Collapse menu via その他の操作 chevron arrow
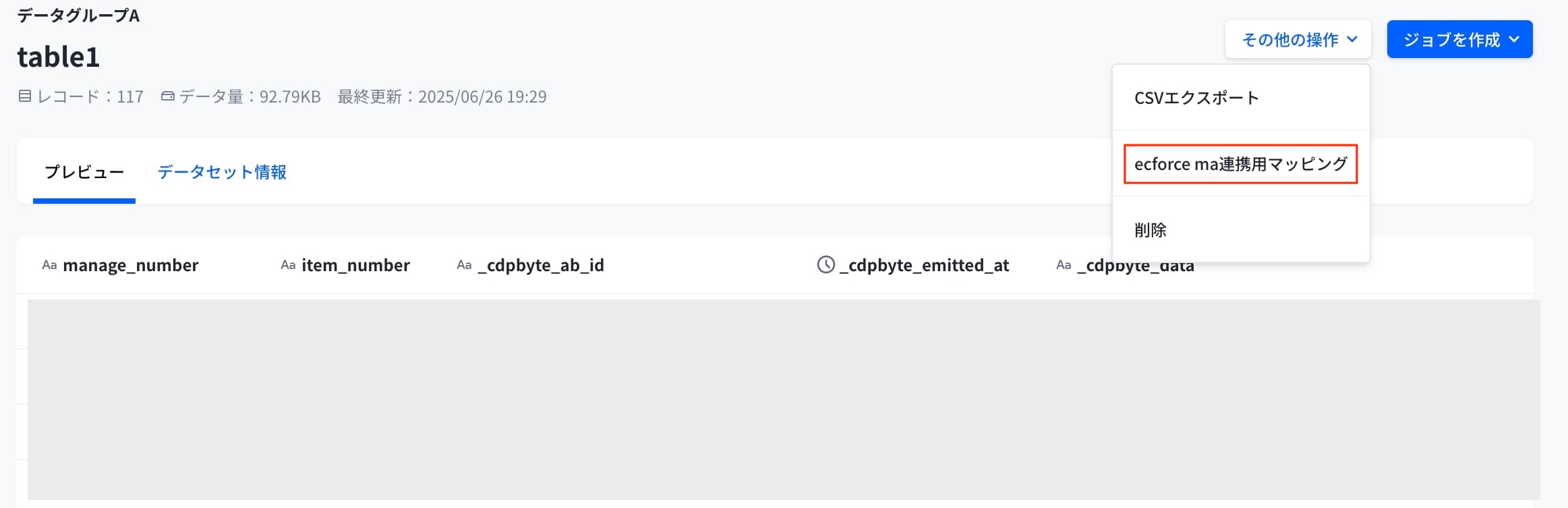 [1352, 39]
